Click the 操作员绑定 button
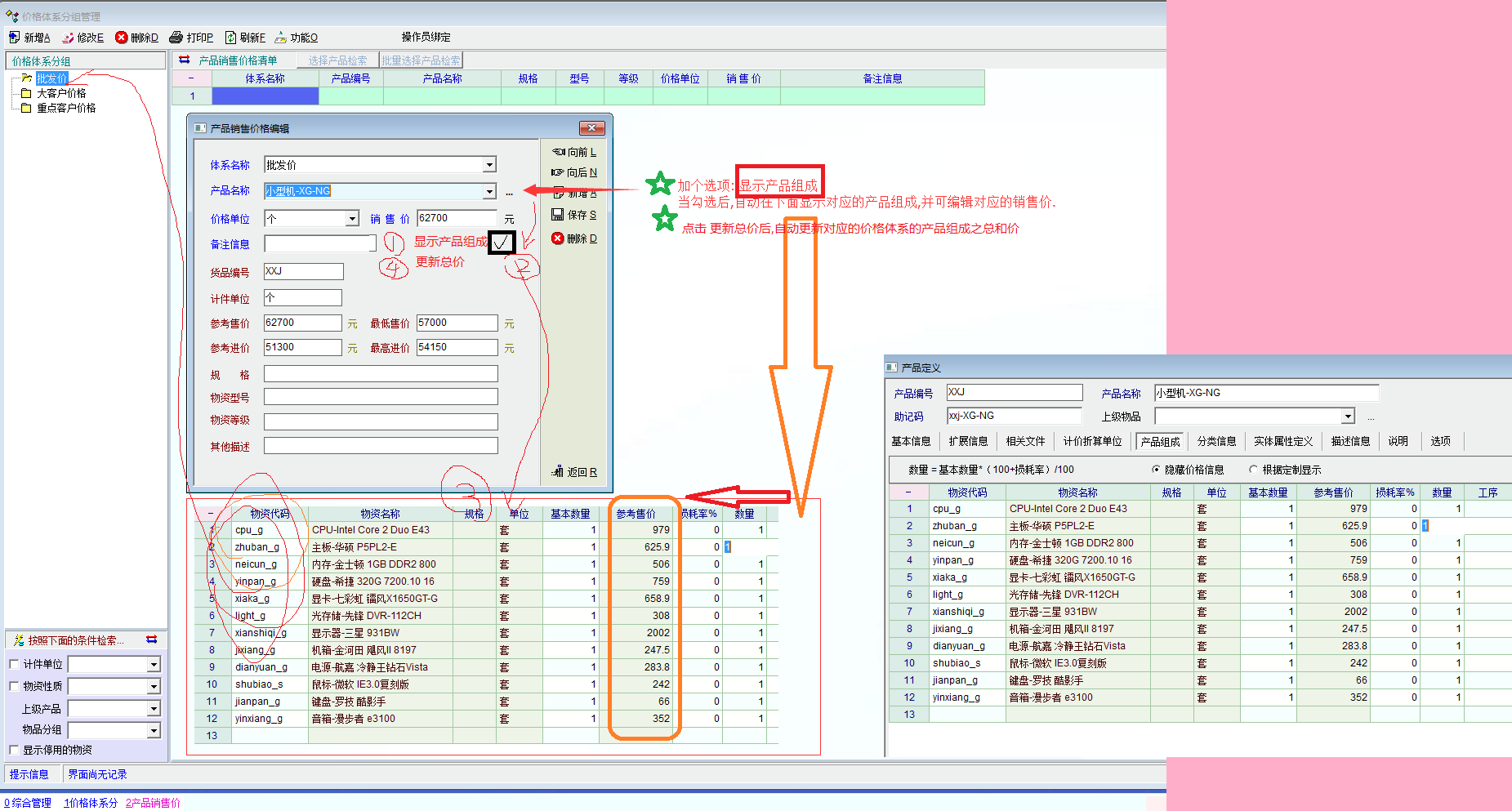 pos(426,37)
